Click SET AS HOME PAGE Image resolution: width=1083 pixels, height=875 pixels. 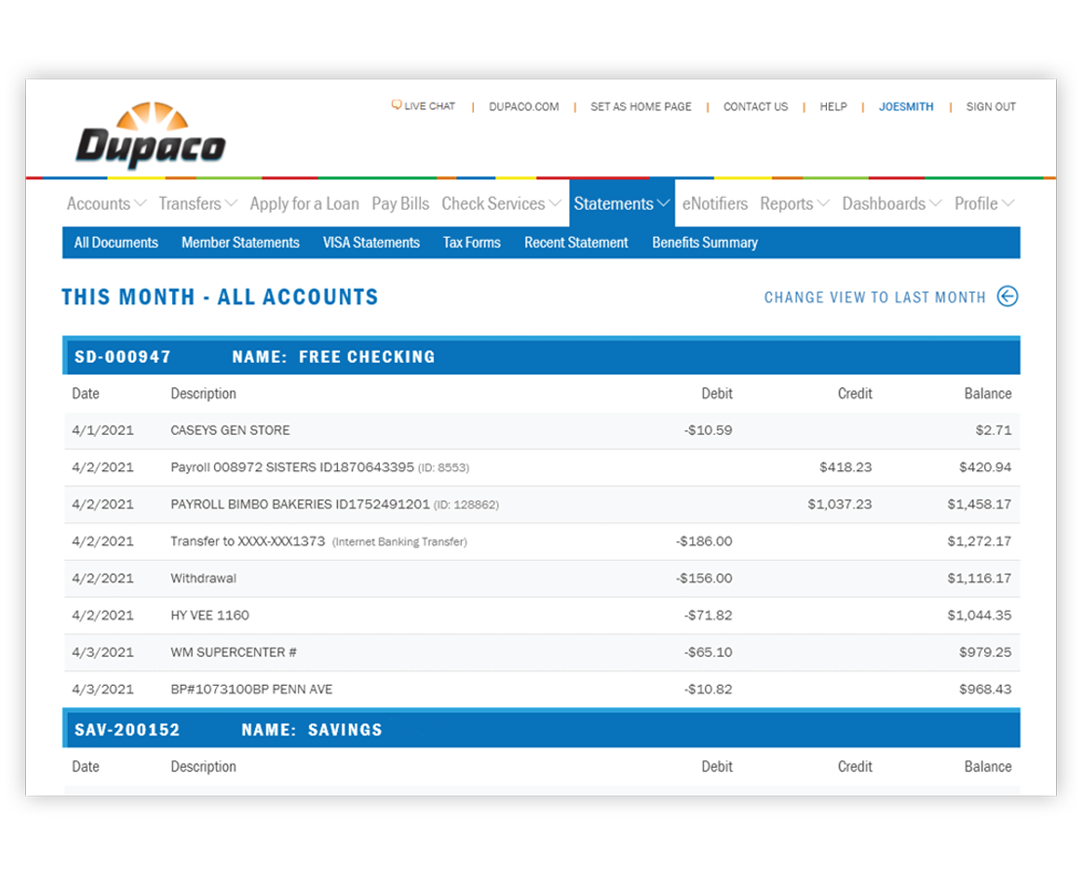click(640, 106)
